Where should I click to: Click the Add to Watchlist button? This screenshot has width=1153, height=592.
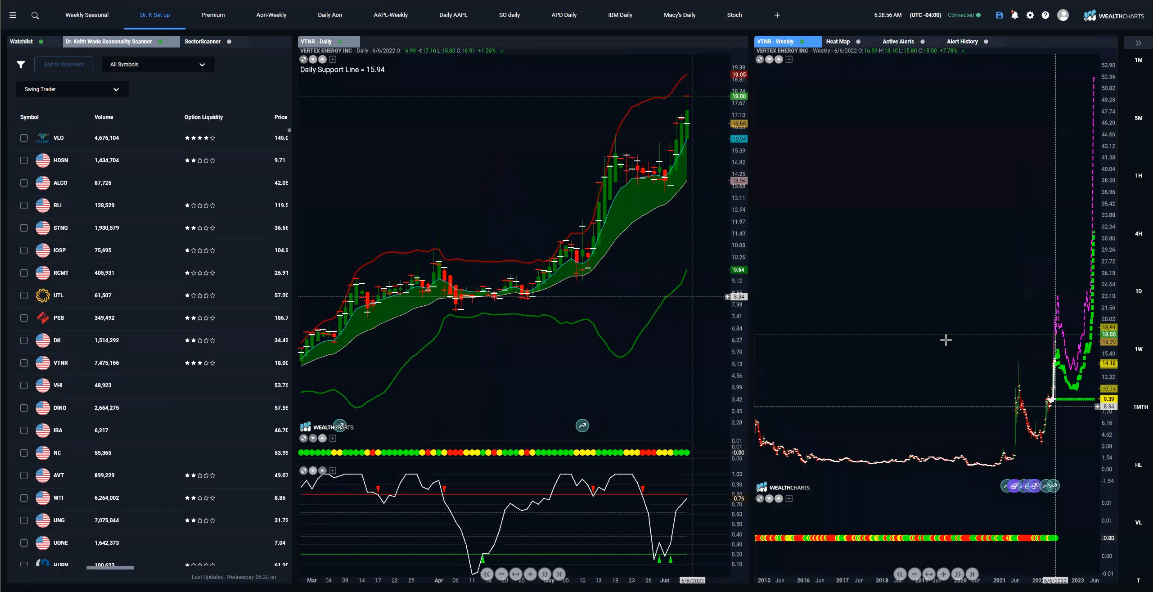tap(63, 65)
